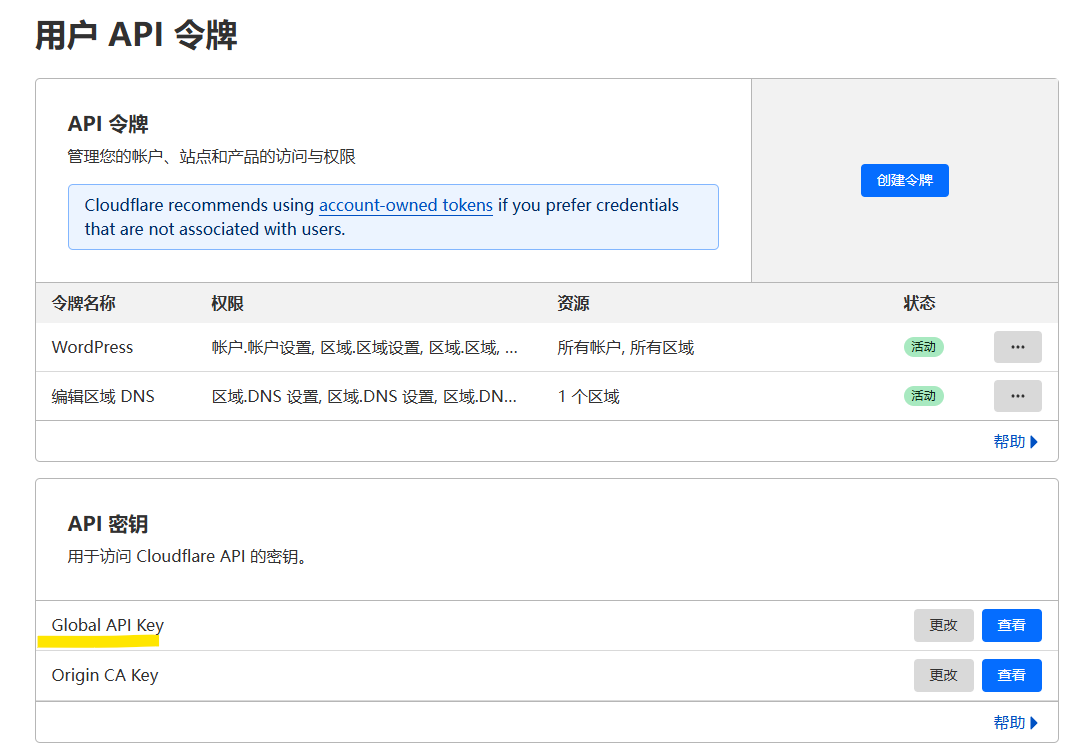Viewport: 1067px width, 749px height.
Task: Click 更改 for Global API Key
Action: click(x=943, y=625)
